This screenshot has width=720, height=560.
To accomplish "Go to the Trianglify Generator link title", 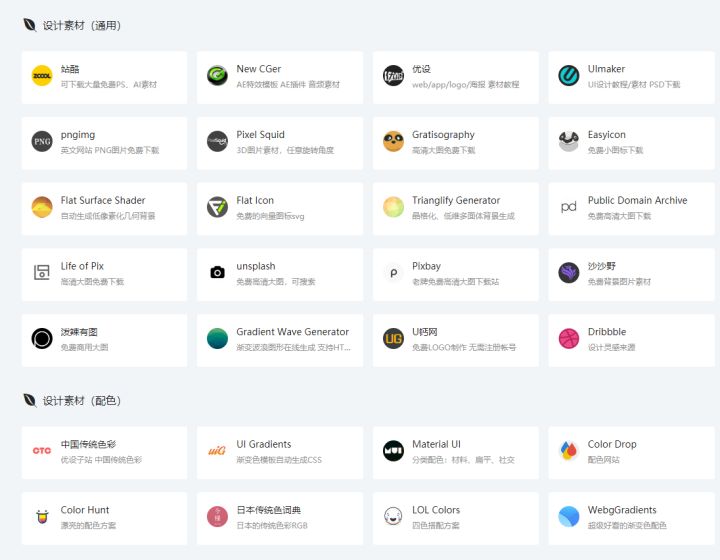I will (456, 201).
